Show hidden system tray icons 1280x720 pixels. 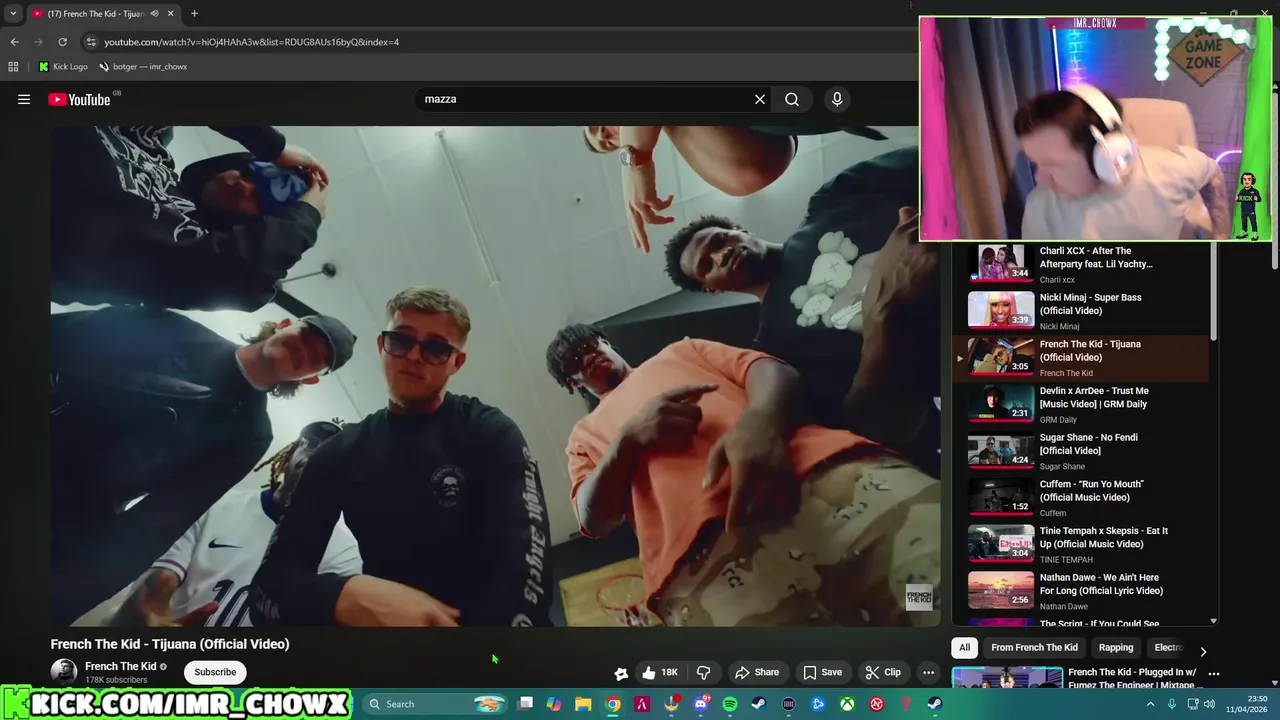click(x=1150, y=704)
